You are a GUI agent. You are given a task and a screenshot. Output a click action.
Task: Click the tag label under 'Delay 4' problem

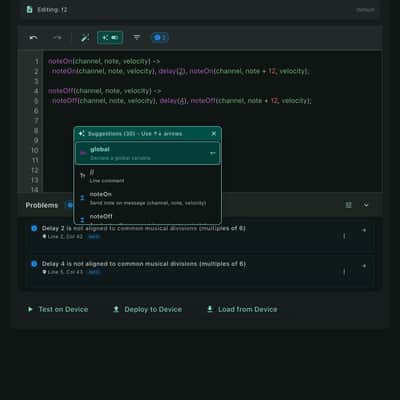click(94, 272)
